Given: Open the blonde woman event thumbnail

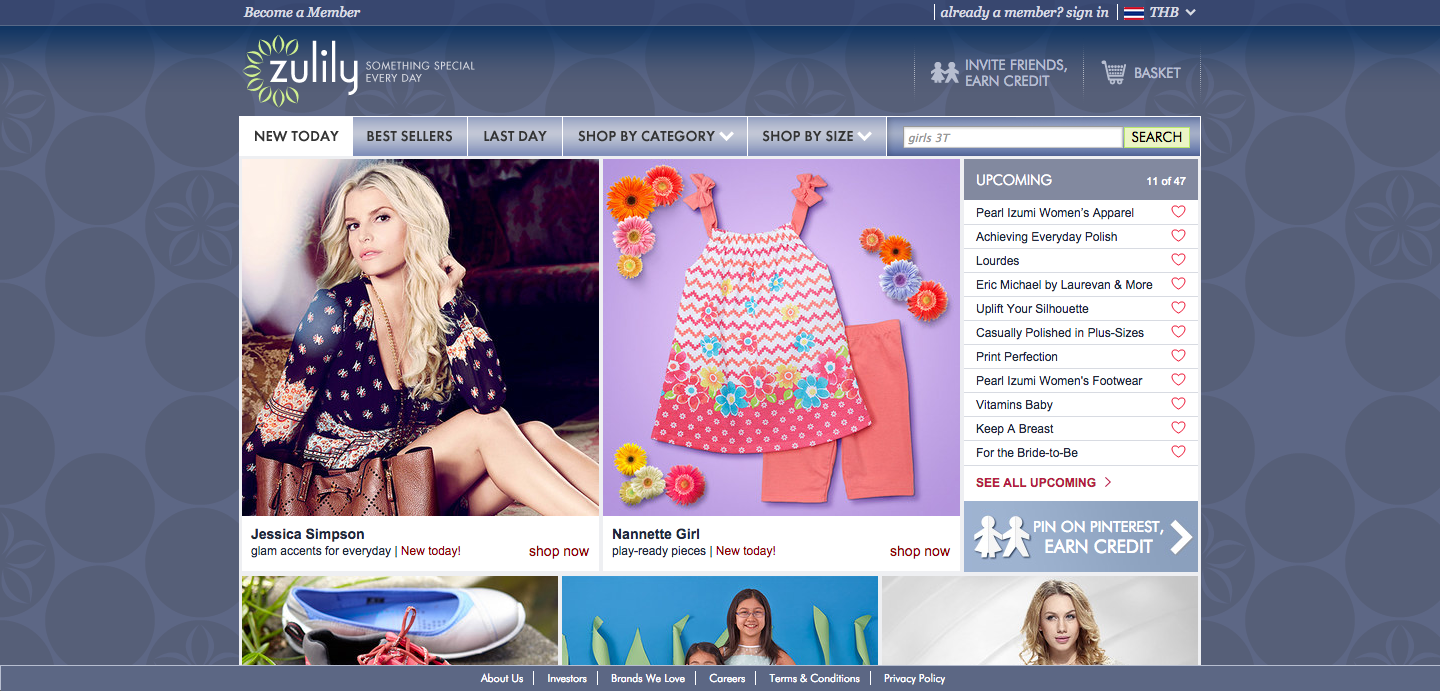Looking at the screenshot, I should pos(1040,620).
